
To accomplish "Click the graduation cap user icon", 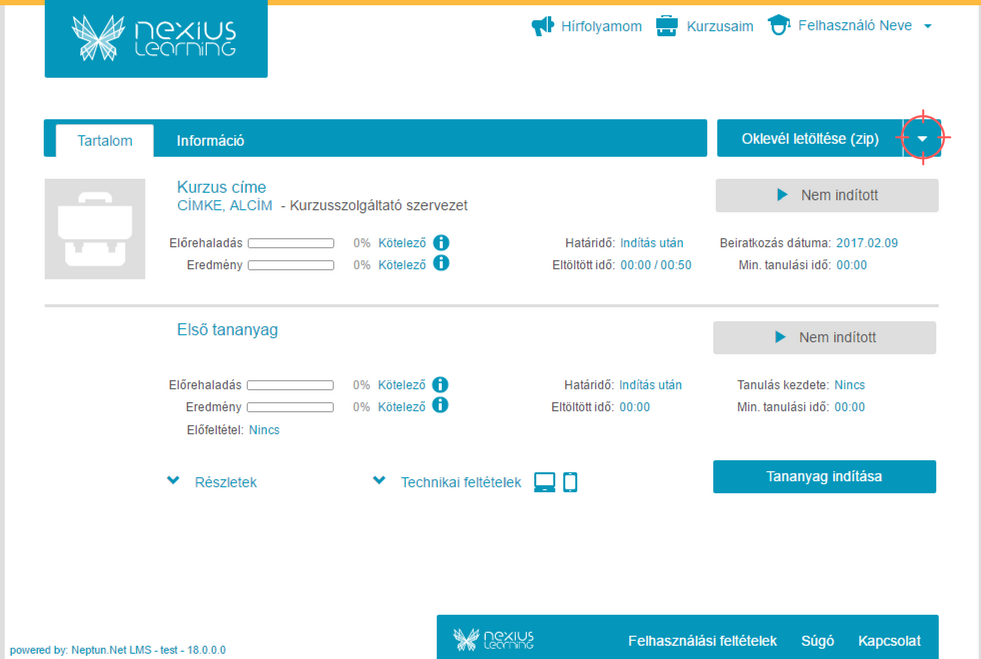I will pyautogui.click(x=779, y=26).
